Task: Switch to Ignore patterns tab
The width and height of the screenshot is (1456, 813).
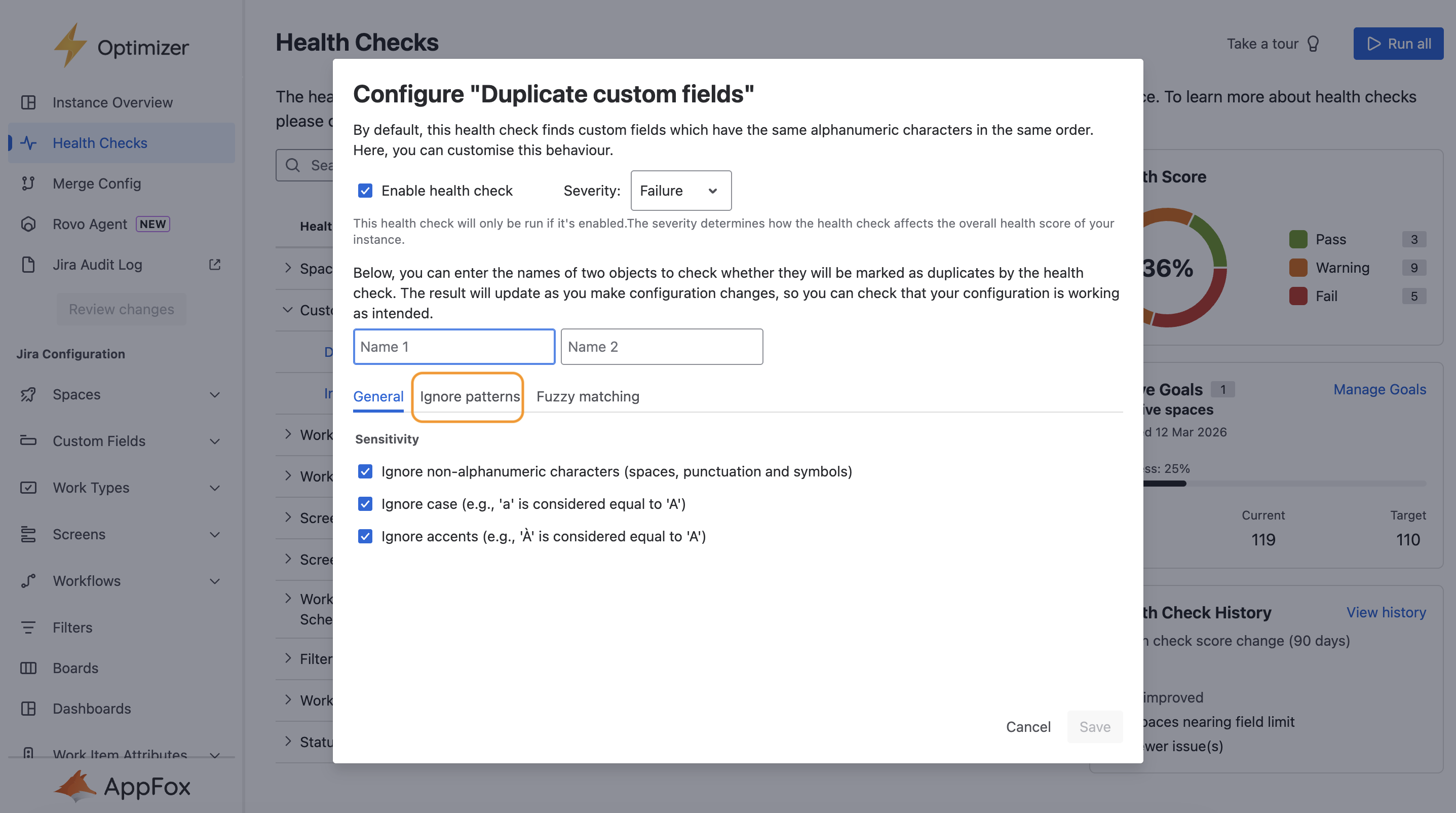Action: point(469,396)
